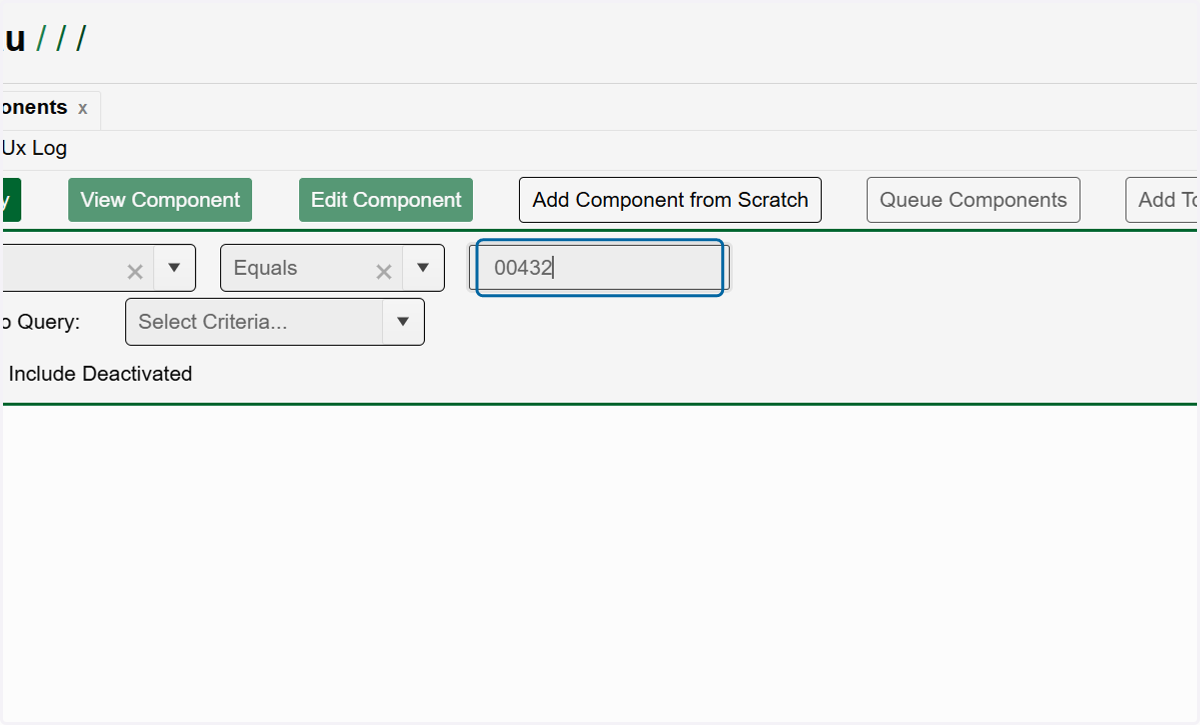The image size is (1200, 725).
Task: Click the Include Deactivated label
Action: [x=100, y=374]
